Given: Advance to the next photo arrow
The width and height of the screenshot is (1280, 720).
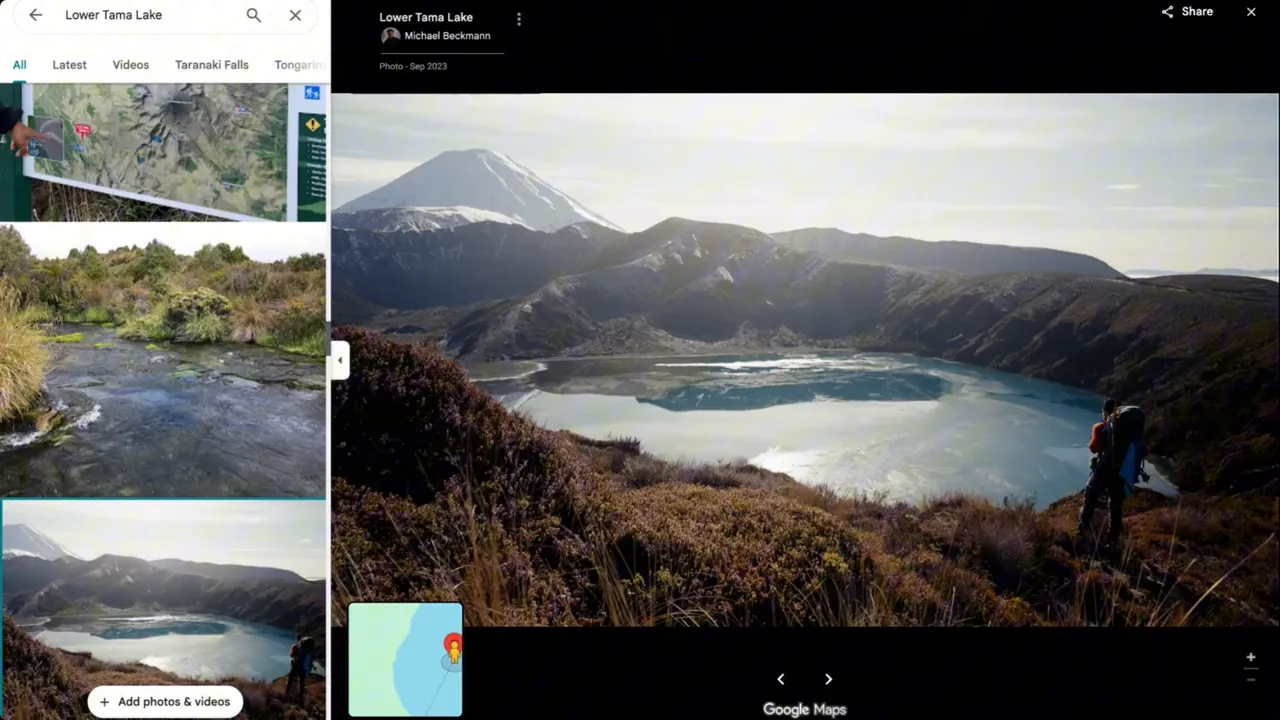Looking at the screenshot, I should (828, 679).
